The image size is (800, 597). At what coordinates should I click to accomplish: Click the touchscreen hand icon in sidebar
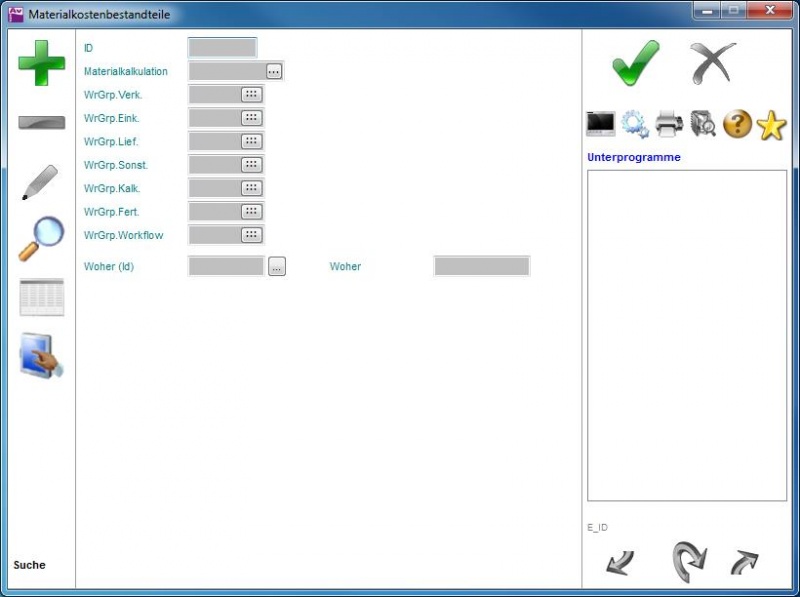[41, 356]
